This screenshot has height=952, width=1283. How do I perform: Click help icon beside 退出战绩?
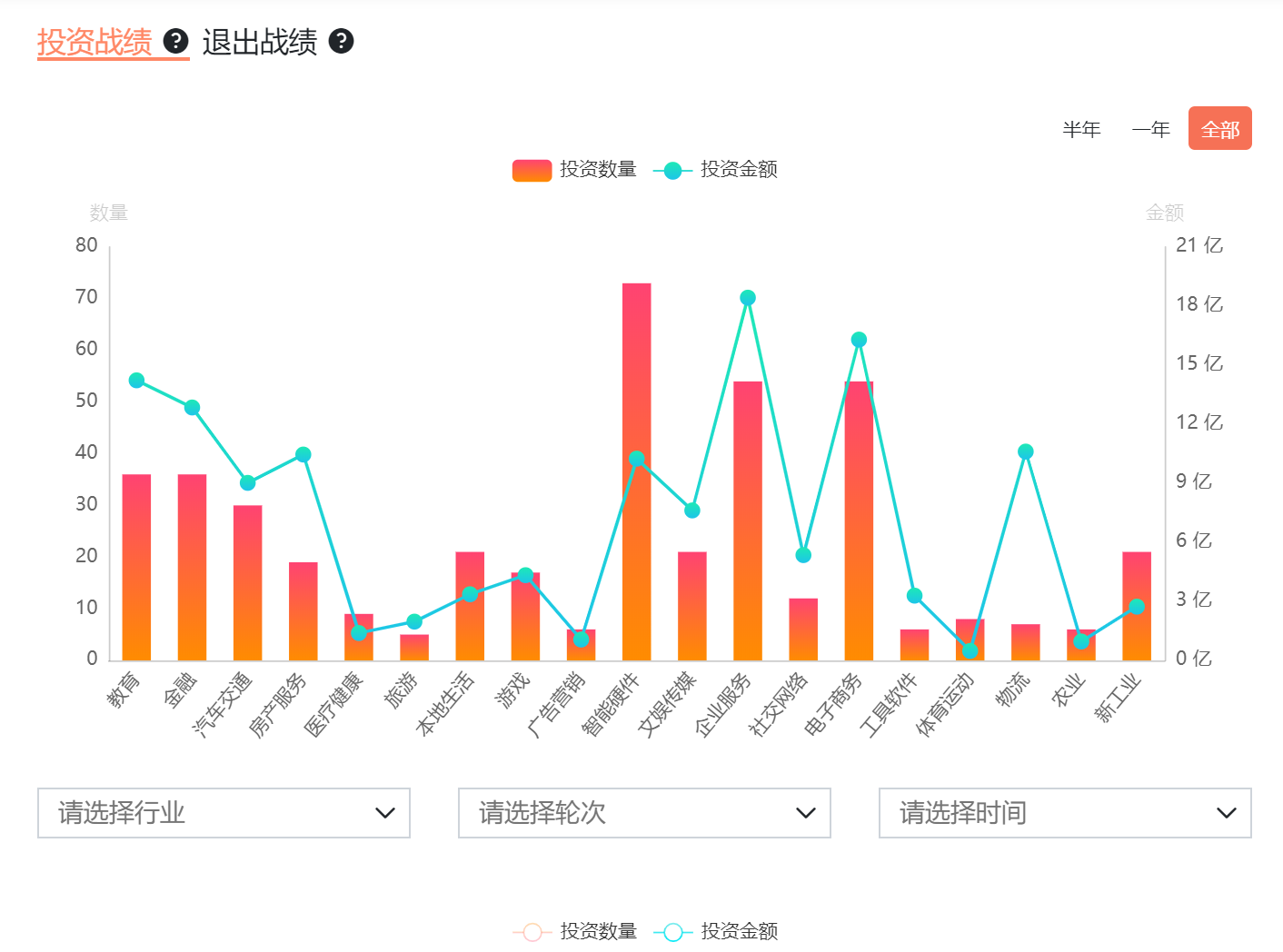click(x=341, y=41)
